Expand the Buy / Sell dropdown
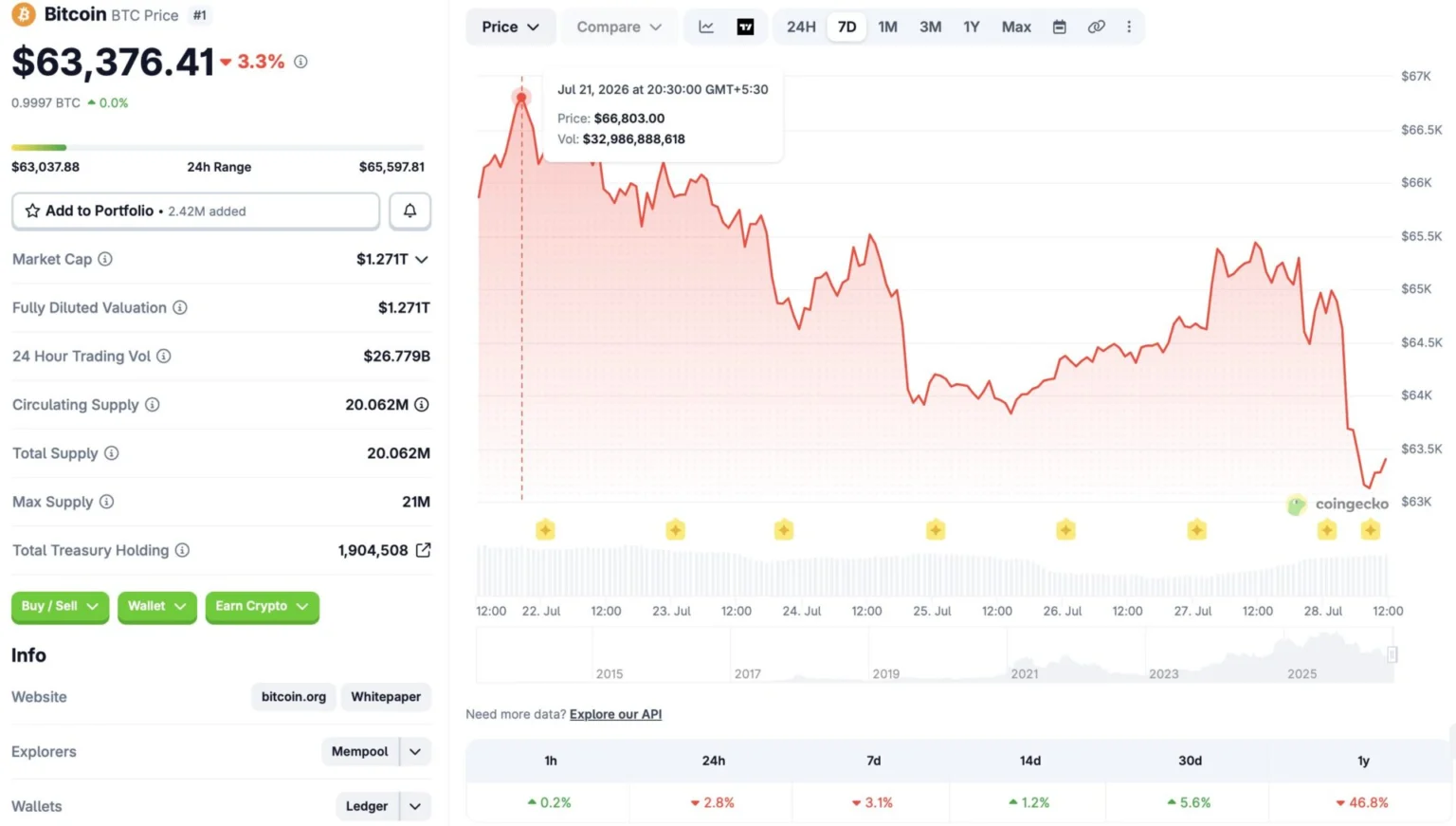Viewport: 1456px width, 826px height. (60, 606)
